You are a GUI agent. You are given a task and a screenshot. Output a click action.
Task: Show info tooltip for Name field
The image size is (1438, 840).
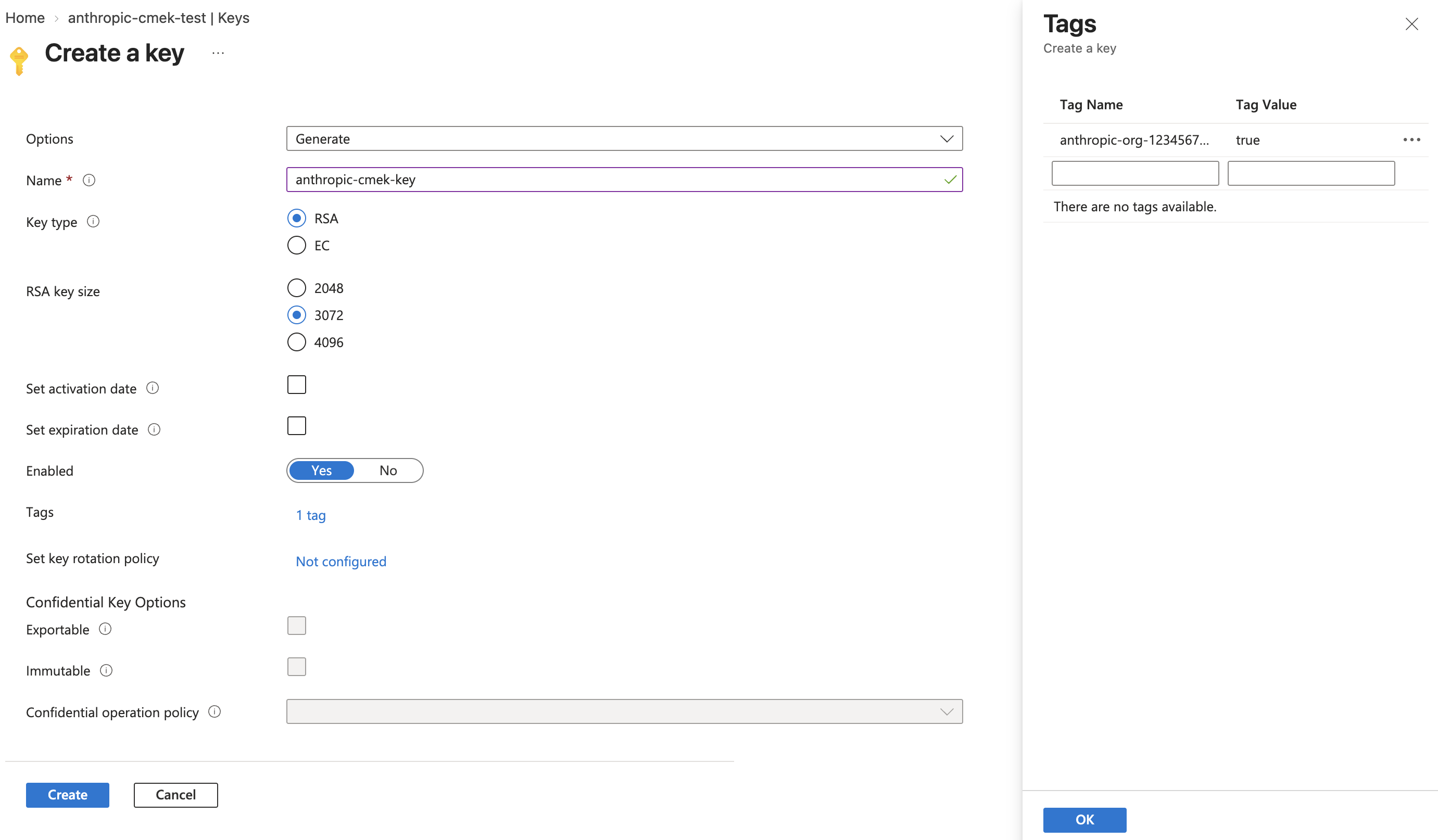[89, 180]
